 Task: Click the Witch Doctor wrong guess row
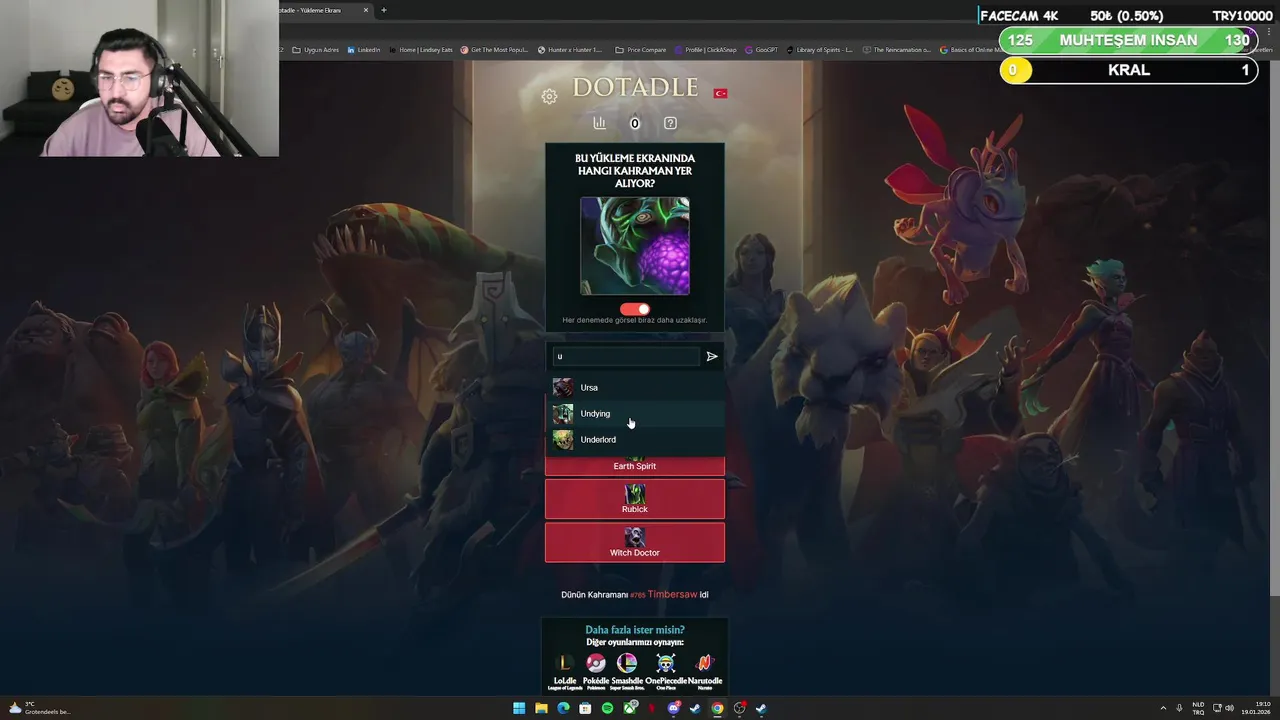(x=635, y=542)
